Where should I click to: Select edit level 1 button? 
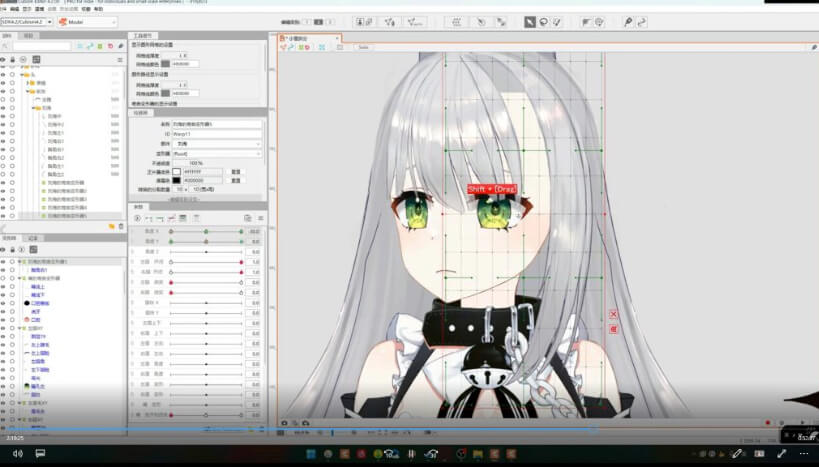point(307,22)
